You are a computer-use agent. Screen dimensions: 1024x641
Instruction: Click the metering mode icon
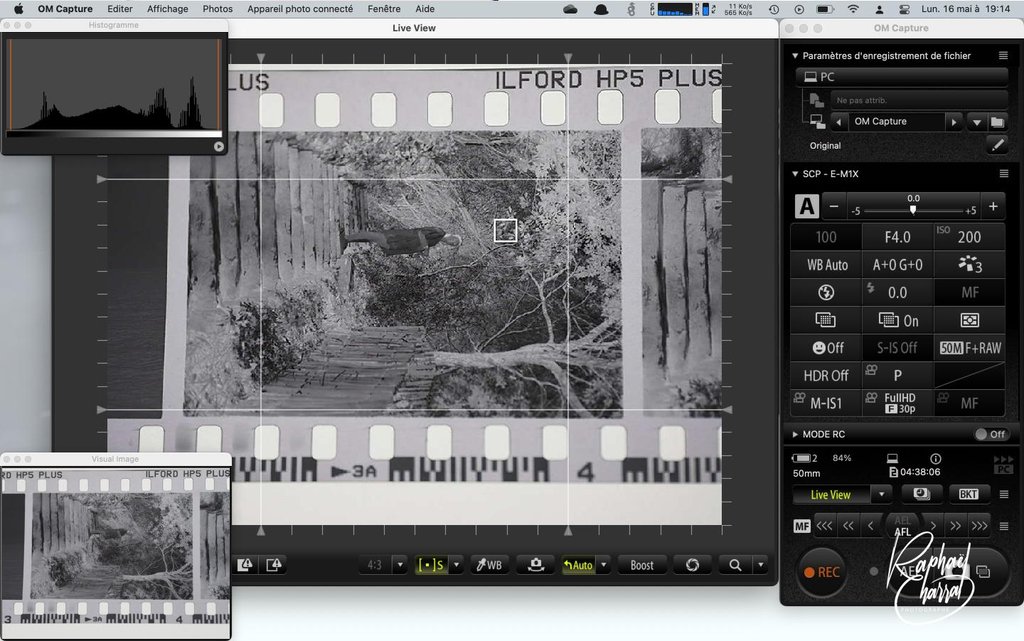click(969, 320)
